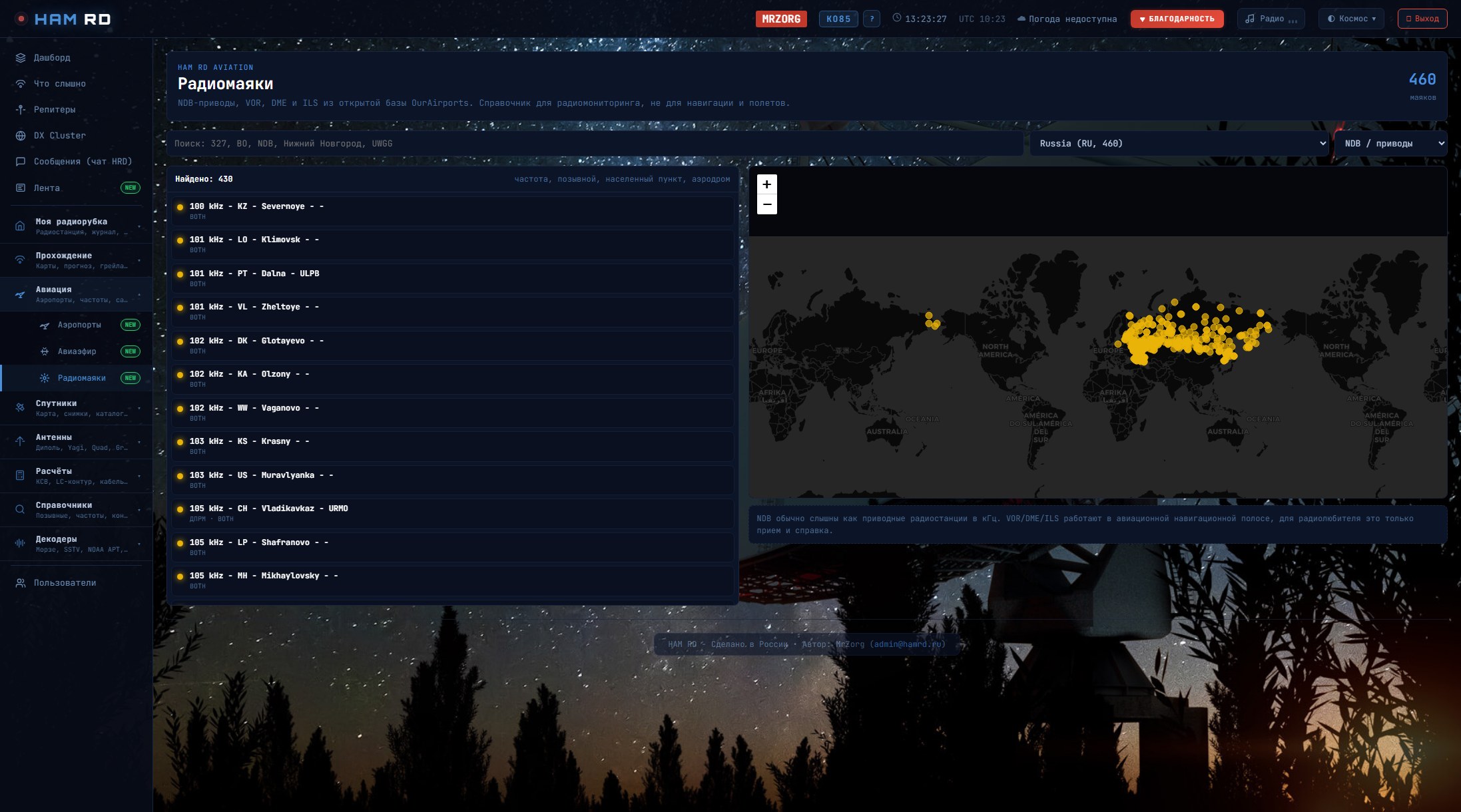Click the yellow dot of 105 kHz CH Vladikavkaz
The width and height of the screenshot is (1461, 812).
(180, 509)
